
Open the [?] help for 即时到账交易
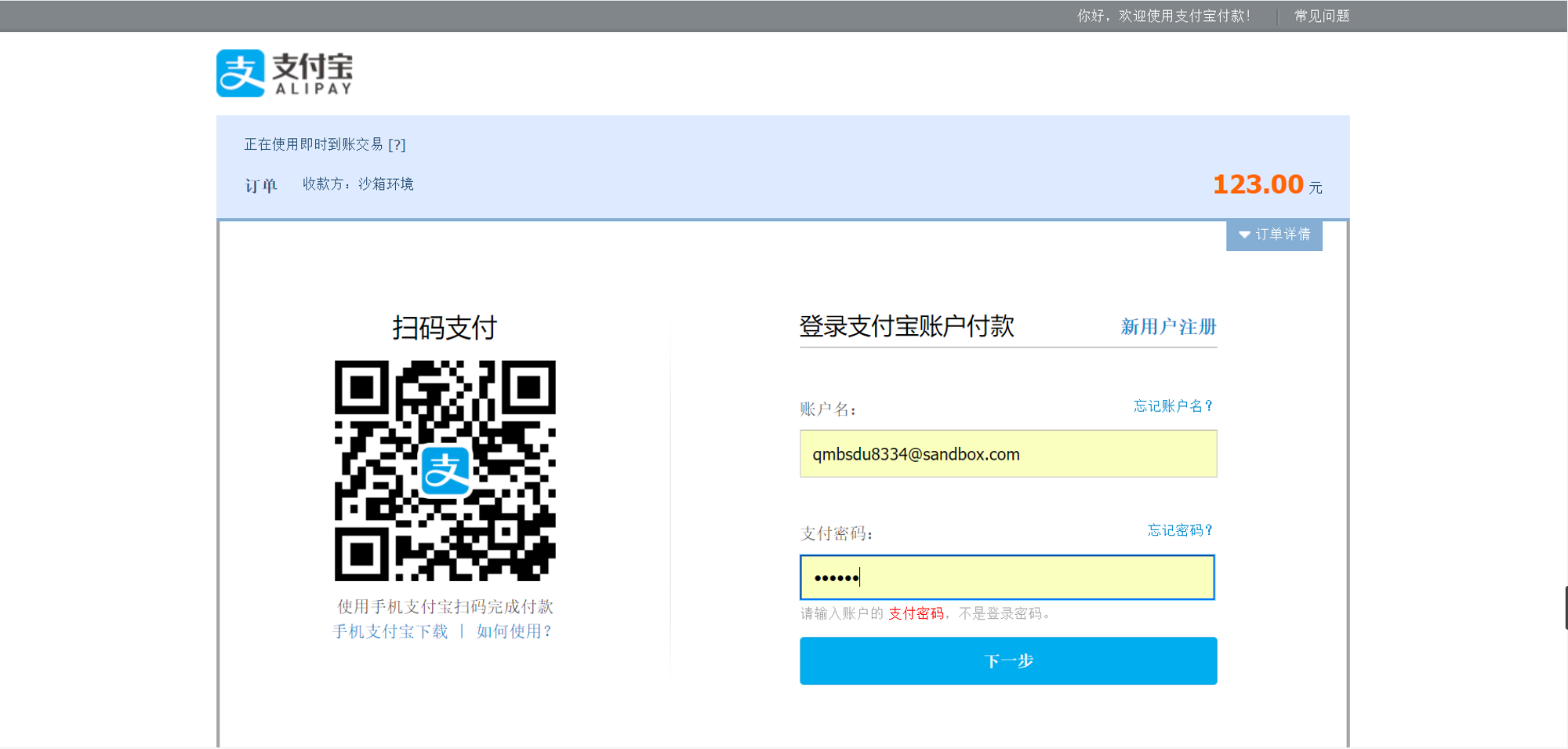coord(397,145)
